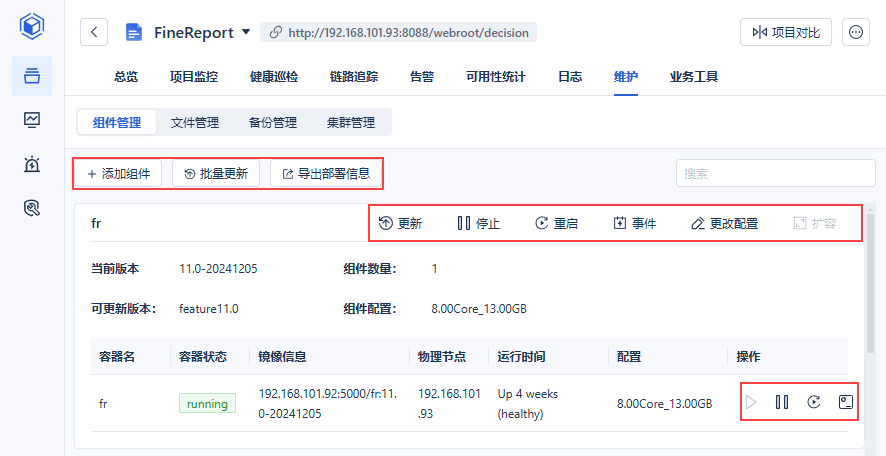The height and width of the screenshot is (456, 886).
Task: Click the 运行时间 column header
Action: pos(521,357)
